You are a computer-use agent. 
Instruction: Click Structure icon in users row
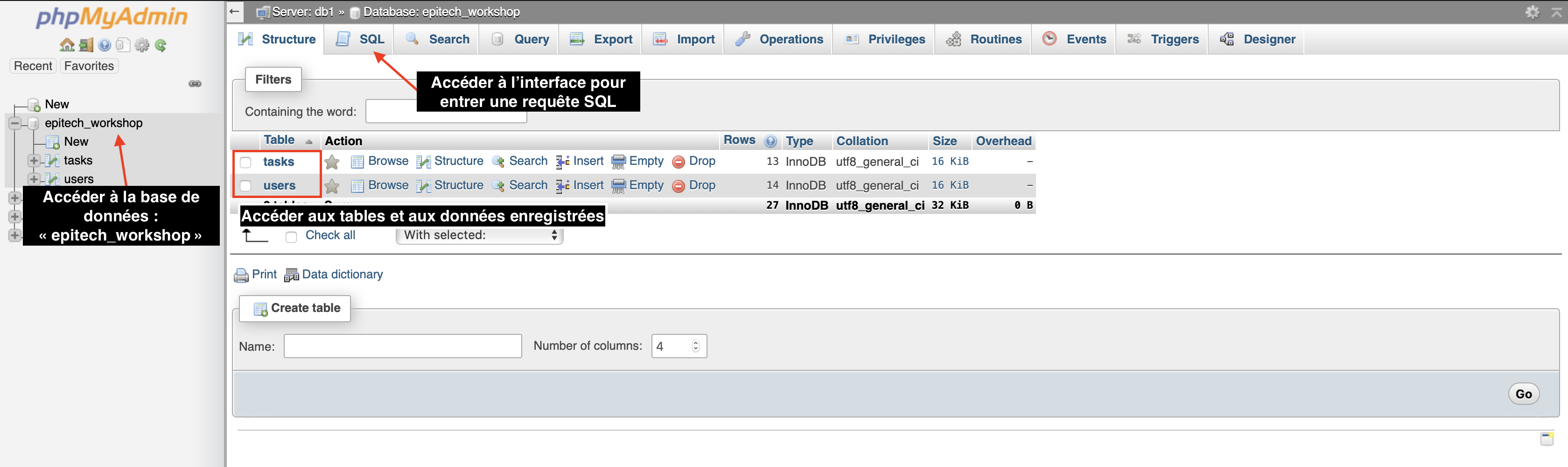(x=423, y=186)
